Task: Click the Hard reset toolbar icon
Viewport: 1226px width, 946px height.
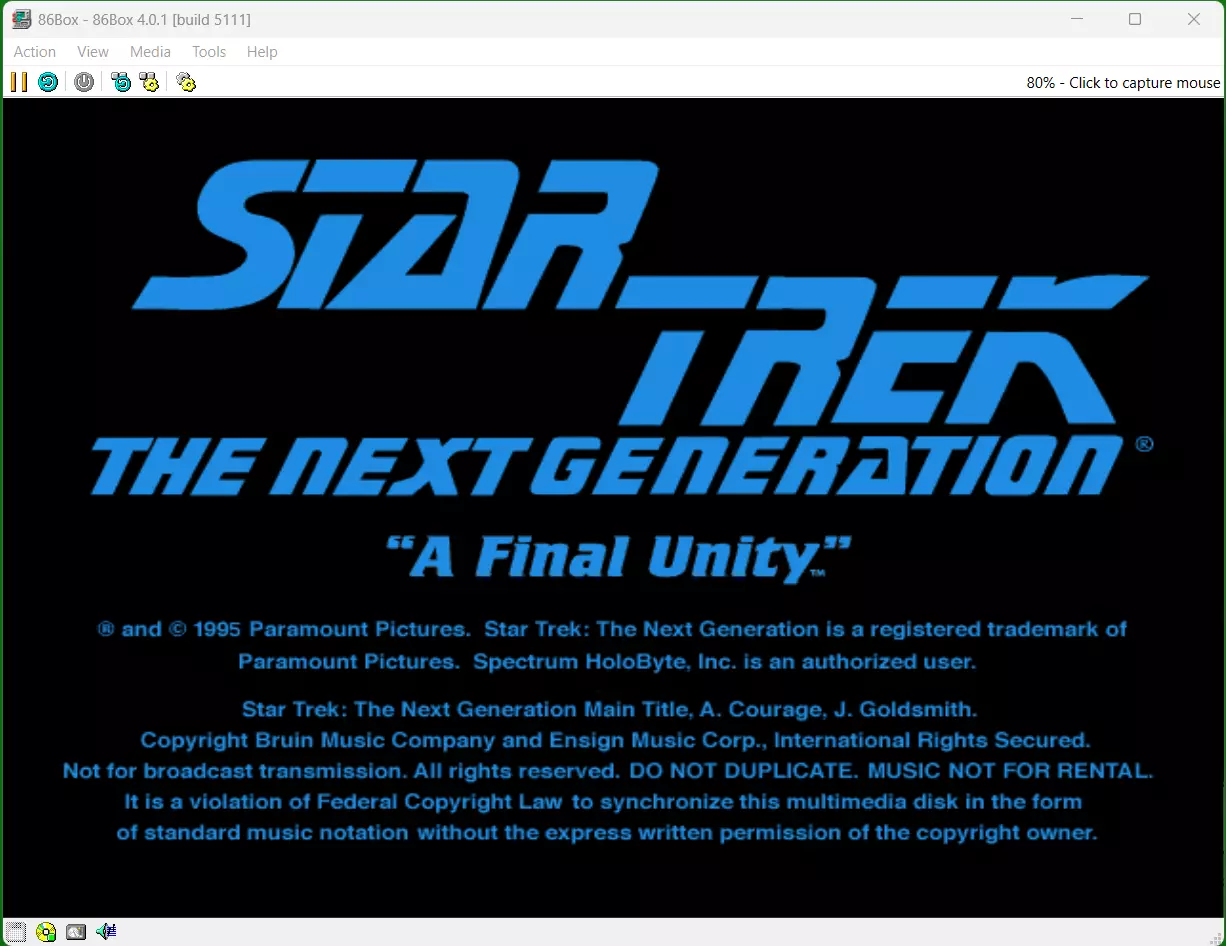Action: 48,82
